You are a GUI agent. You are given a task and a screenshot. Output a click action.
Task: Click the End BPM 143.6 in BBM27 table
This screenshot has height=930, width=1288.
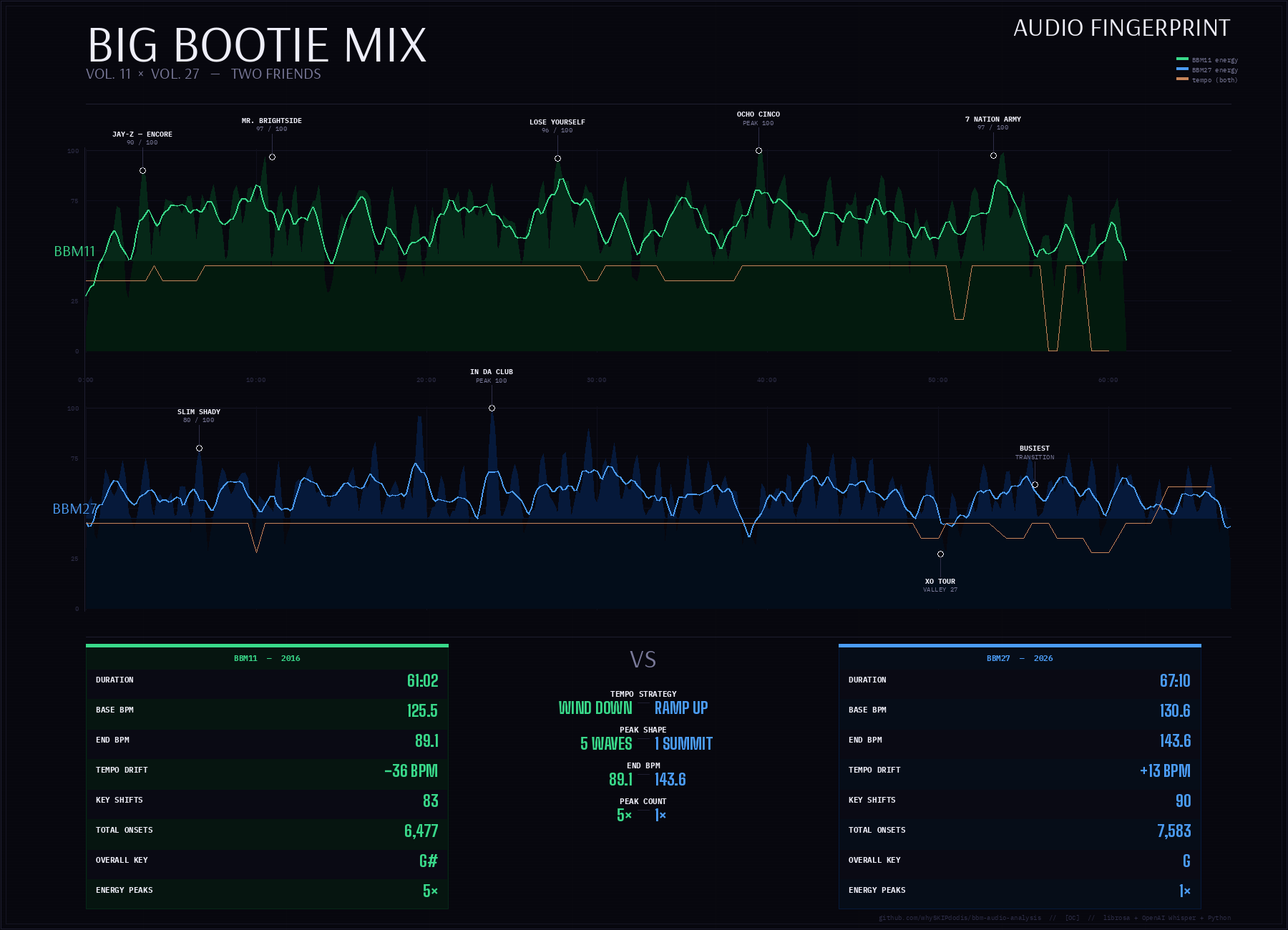[x=1176, y=740]
